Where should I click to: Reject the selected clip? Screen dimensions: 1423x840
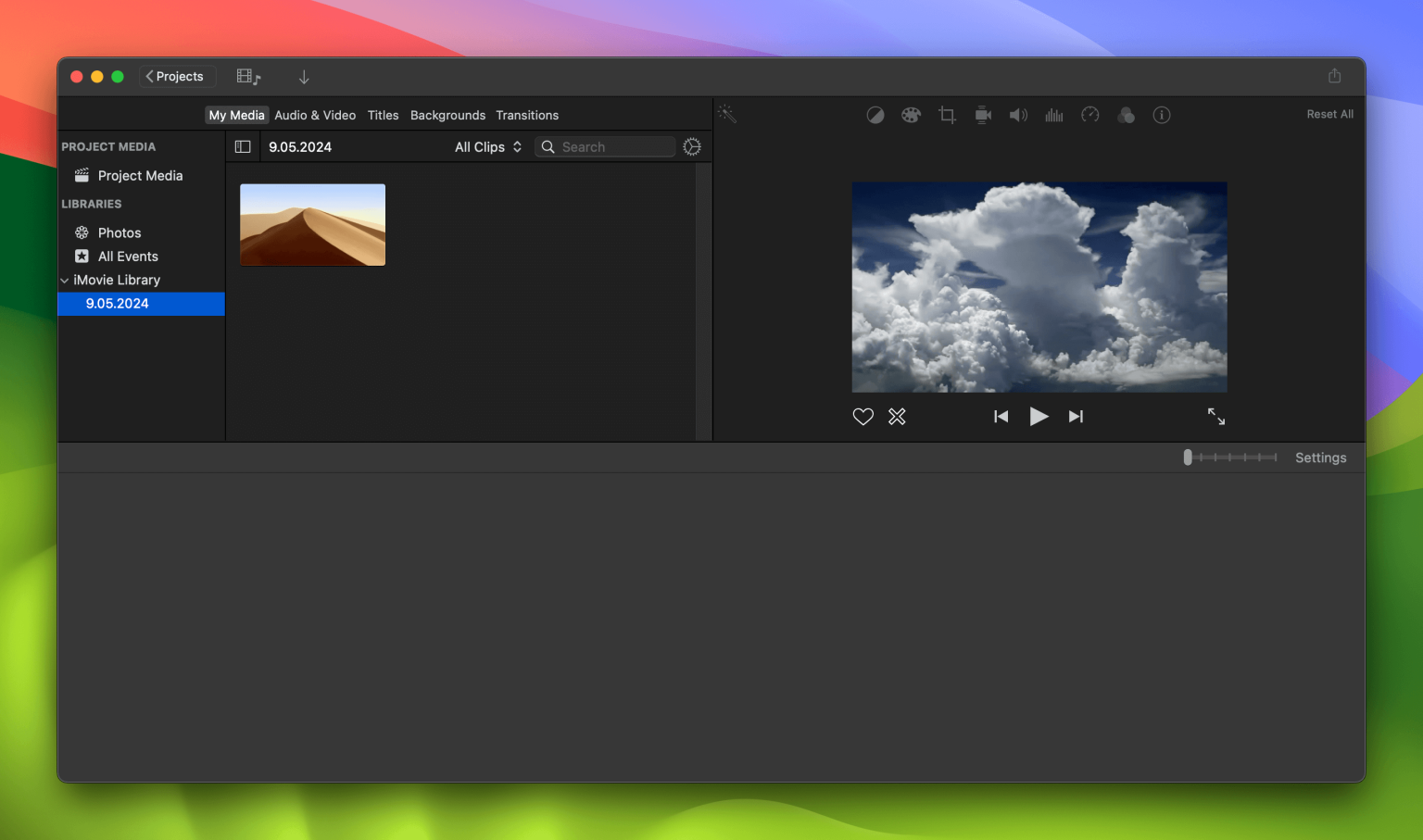tap(897, 416)
